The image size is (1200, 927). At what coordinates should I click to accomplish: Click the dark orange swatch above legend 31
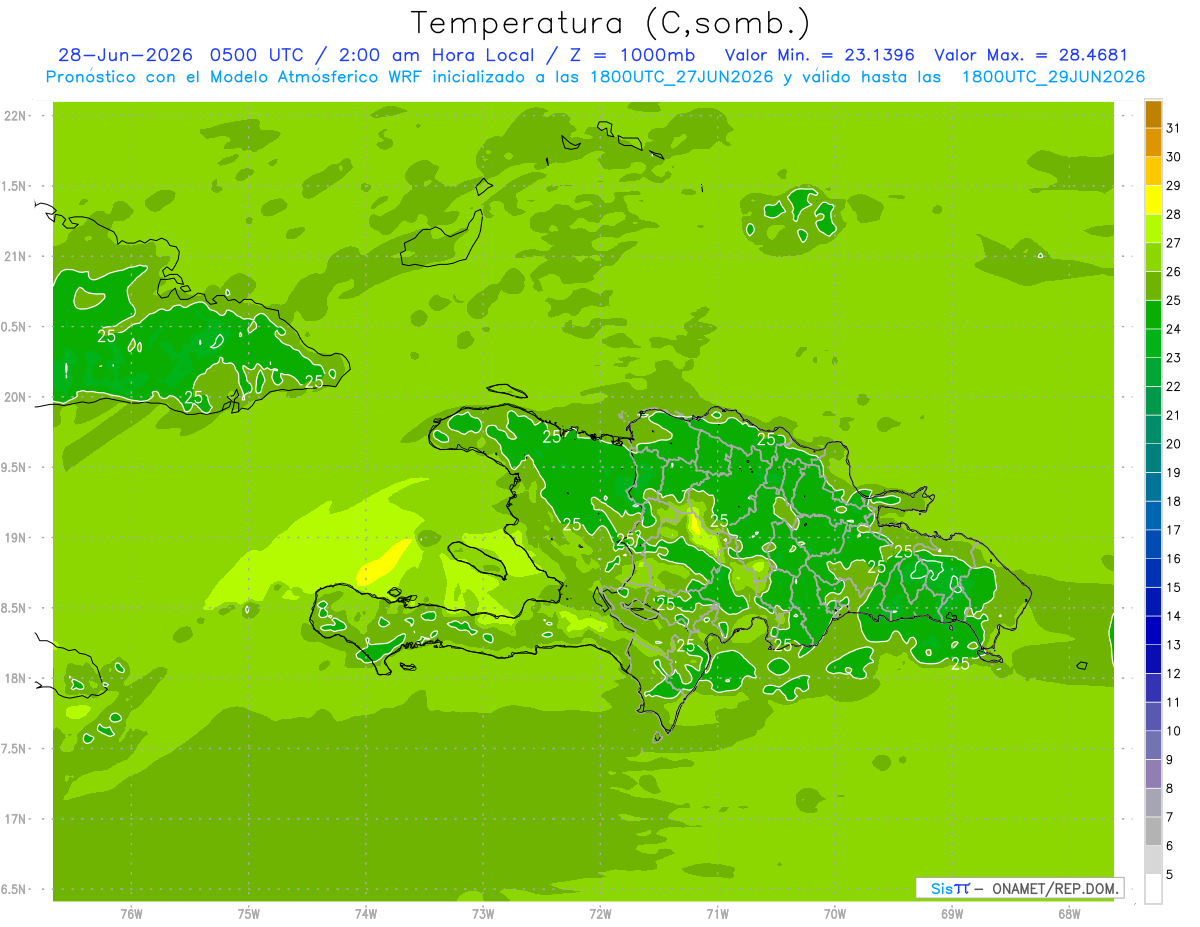pyautogui.click(x=1153, y=114)
